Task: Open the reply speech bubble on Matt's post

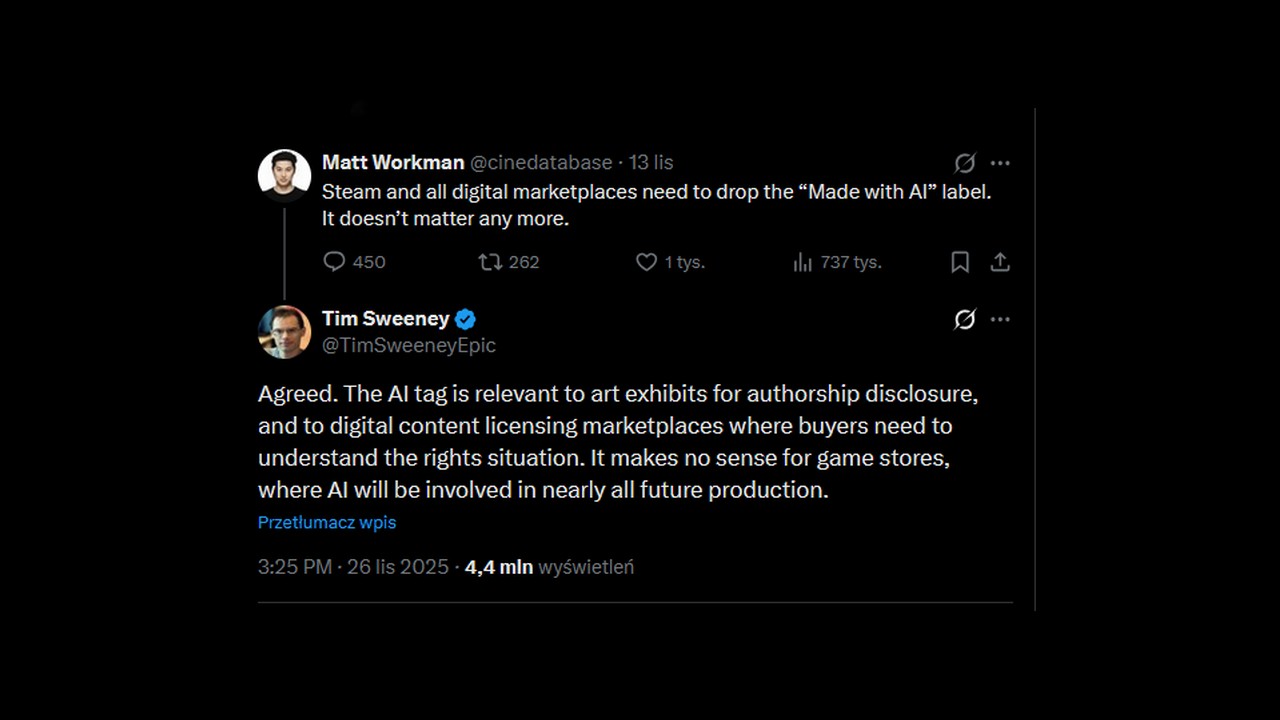Action: 334,261
